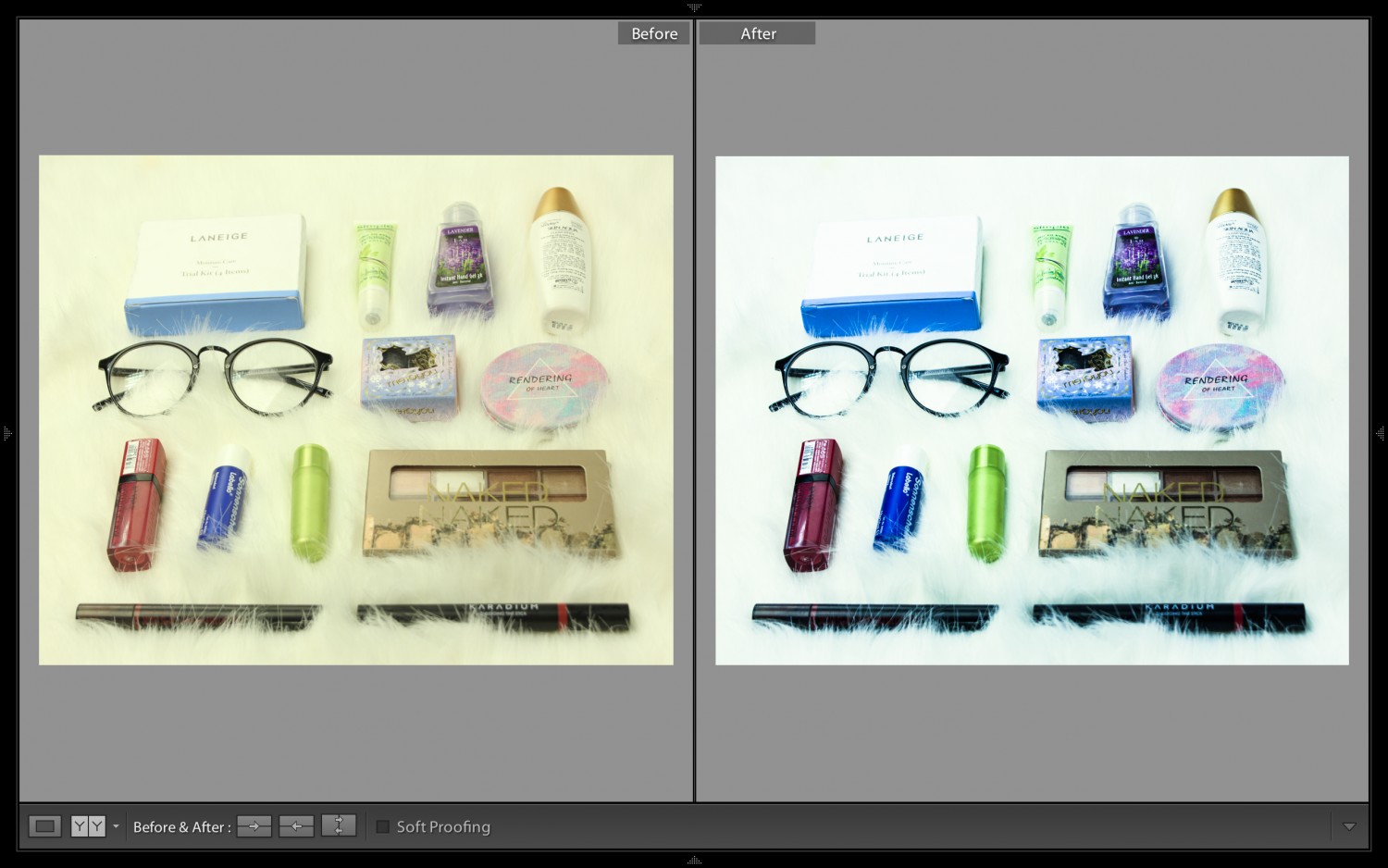This screenshot has width=1388, height=868.
Task: Open toolbar content menu arrow at right
Action: coord(1349,826)
